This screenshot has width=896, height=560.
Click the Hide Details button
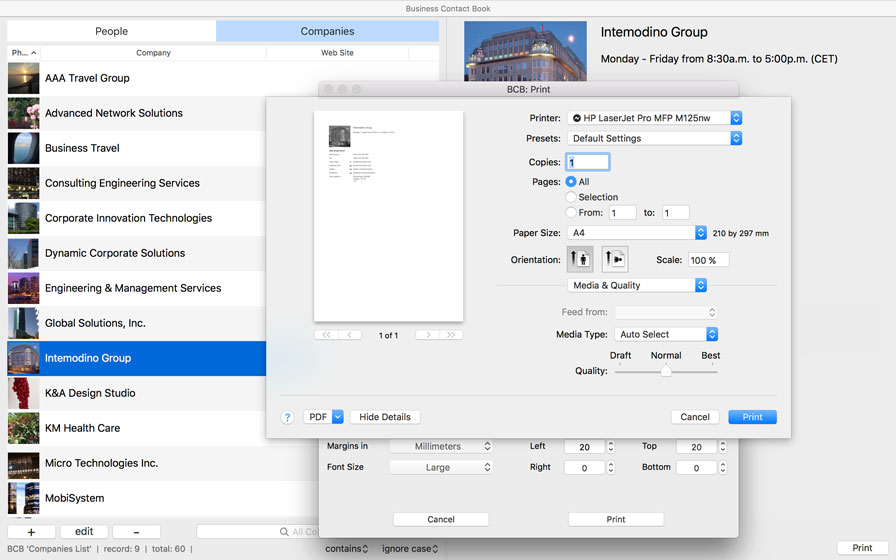(385, 417)
